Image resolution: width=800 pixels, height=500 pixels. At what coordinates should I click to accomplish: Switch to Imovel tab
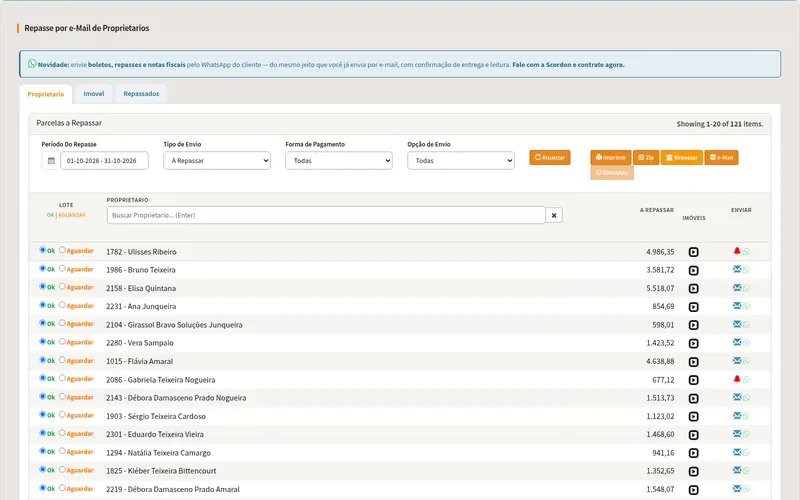tap(94, 94)
